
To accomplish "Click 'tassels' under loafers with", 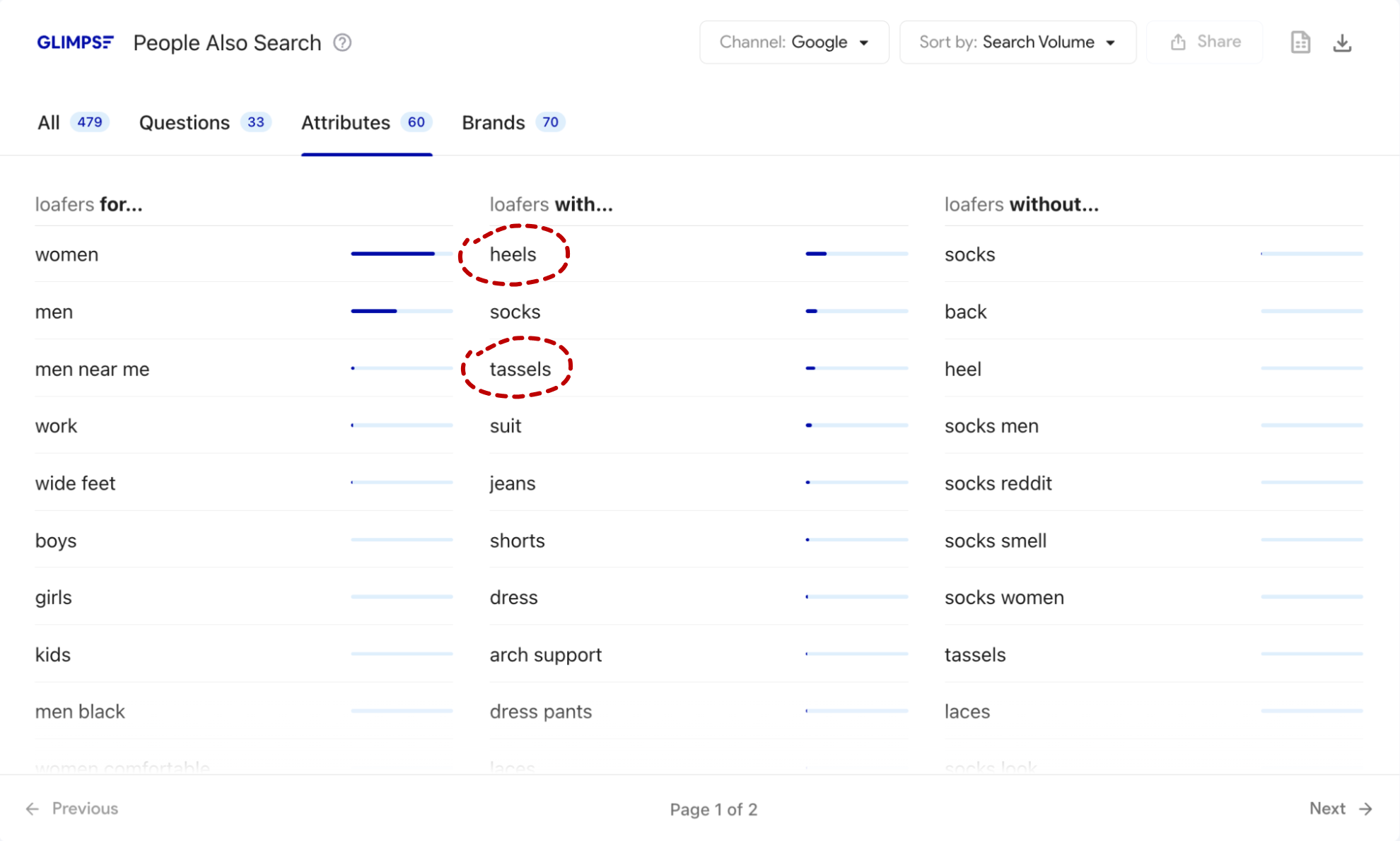I will (520, 369).
